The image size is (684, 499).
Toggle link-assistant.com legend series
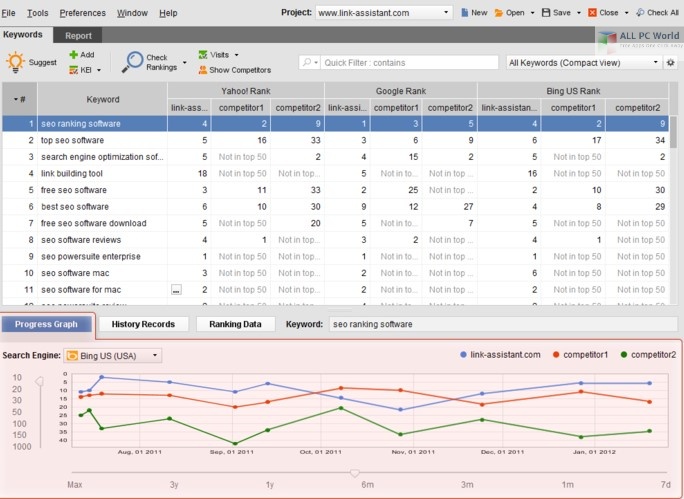[x=500, y=355]
